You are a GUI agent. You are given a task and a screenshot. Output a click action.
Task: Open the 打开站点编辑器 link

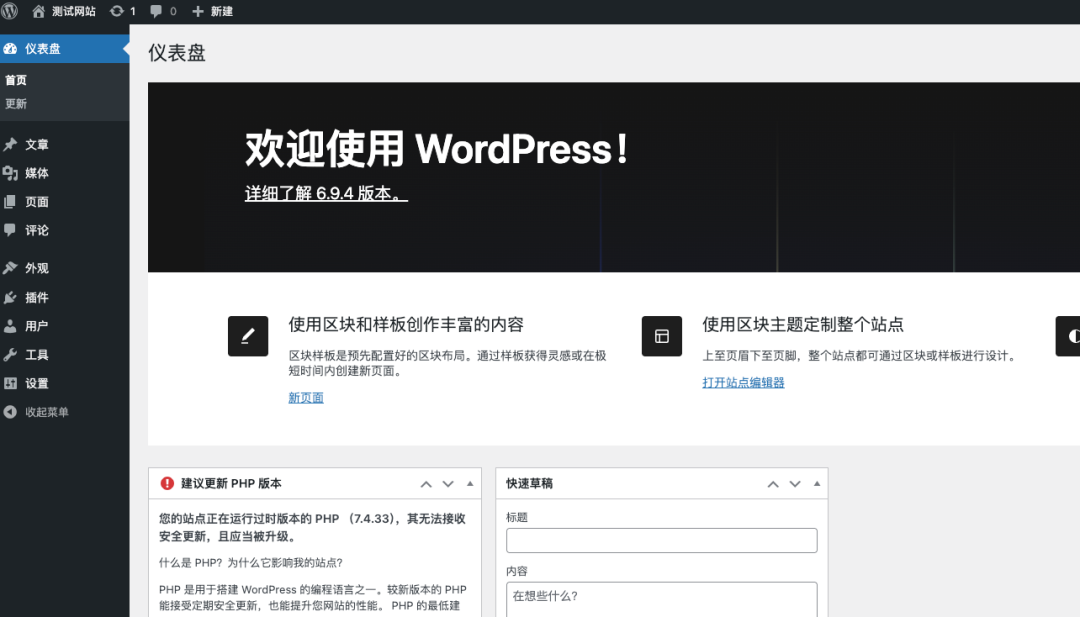pos(743,382)
